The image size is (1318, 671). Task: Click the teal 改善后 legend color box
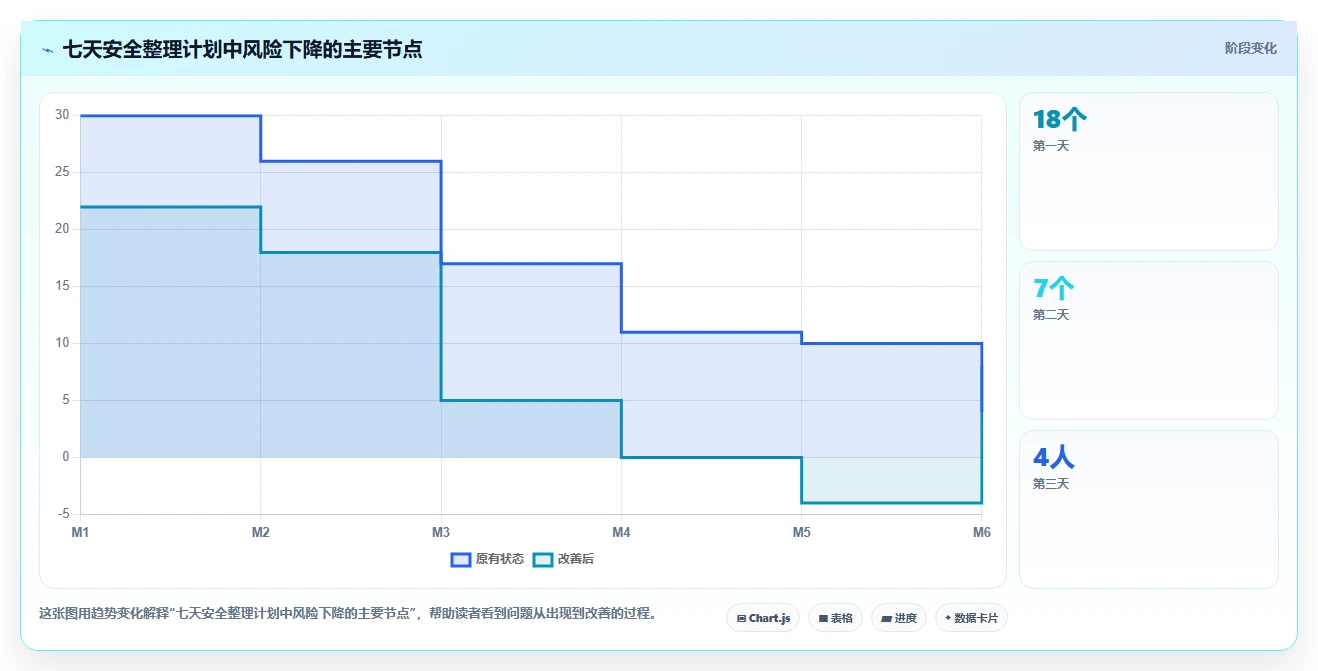(x=542, y=559)
